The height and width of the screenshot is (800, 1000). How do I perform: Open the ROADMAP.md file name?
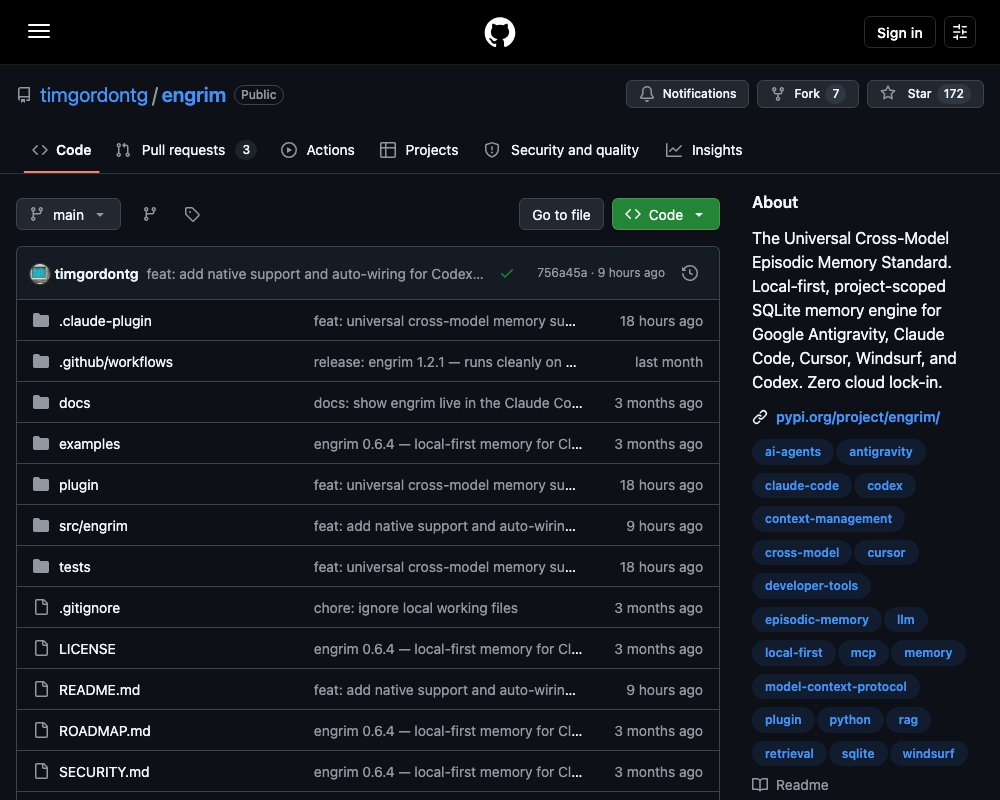pyautogui.click(x=105, y=730)
